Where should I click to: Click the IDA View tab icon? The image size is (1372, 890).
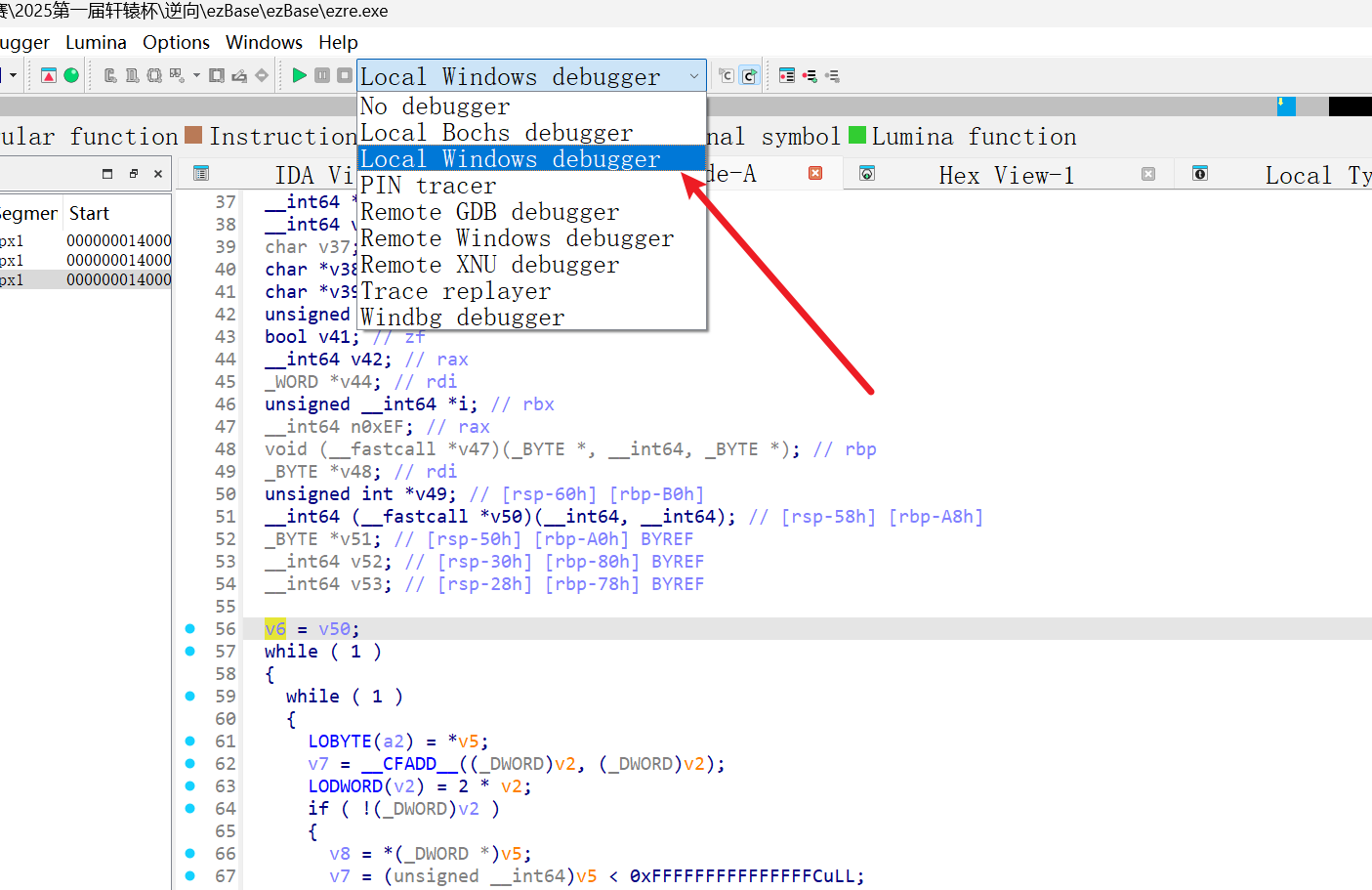[x=201, y=174]
